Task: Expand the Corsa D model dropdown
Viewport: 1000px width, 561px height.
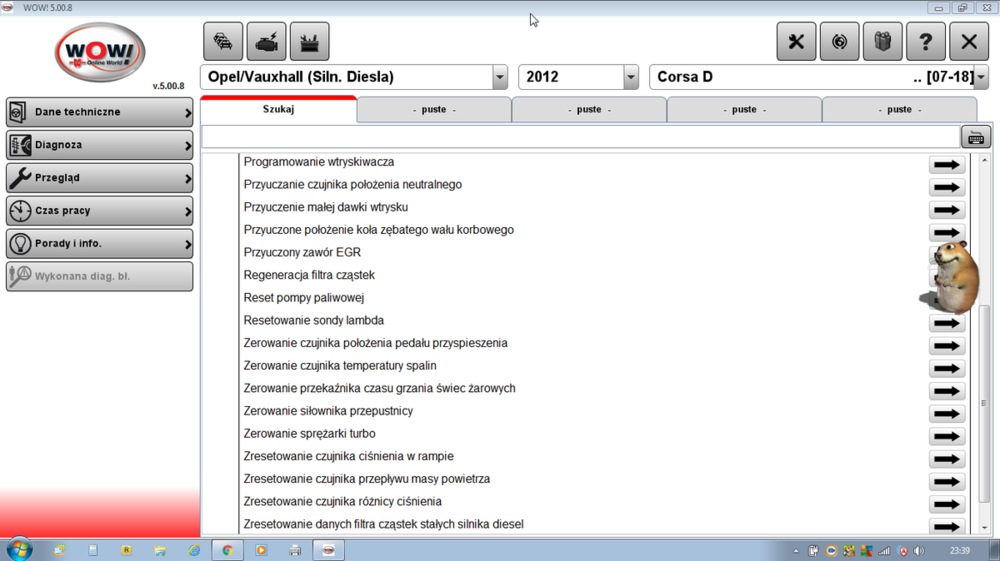Action: click(980, 77)
